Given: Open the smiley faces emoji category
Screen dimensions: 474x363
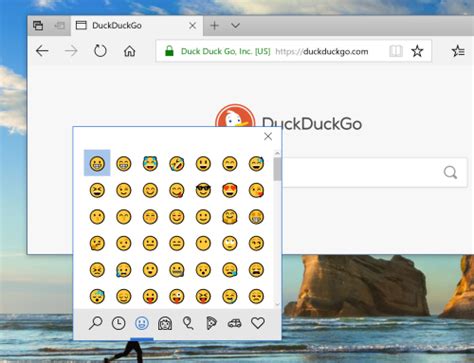Looking at the screenshot, I should coord(142,323).
